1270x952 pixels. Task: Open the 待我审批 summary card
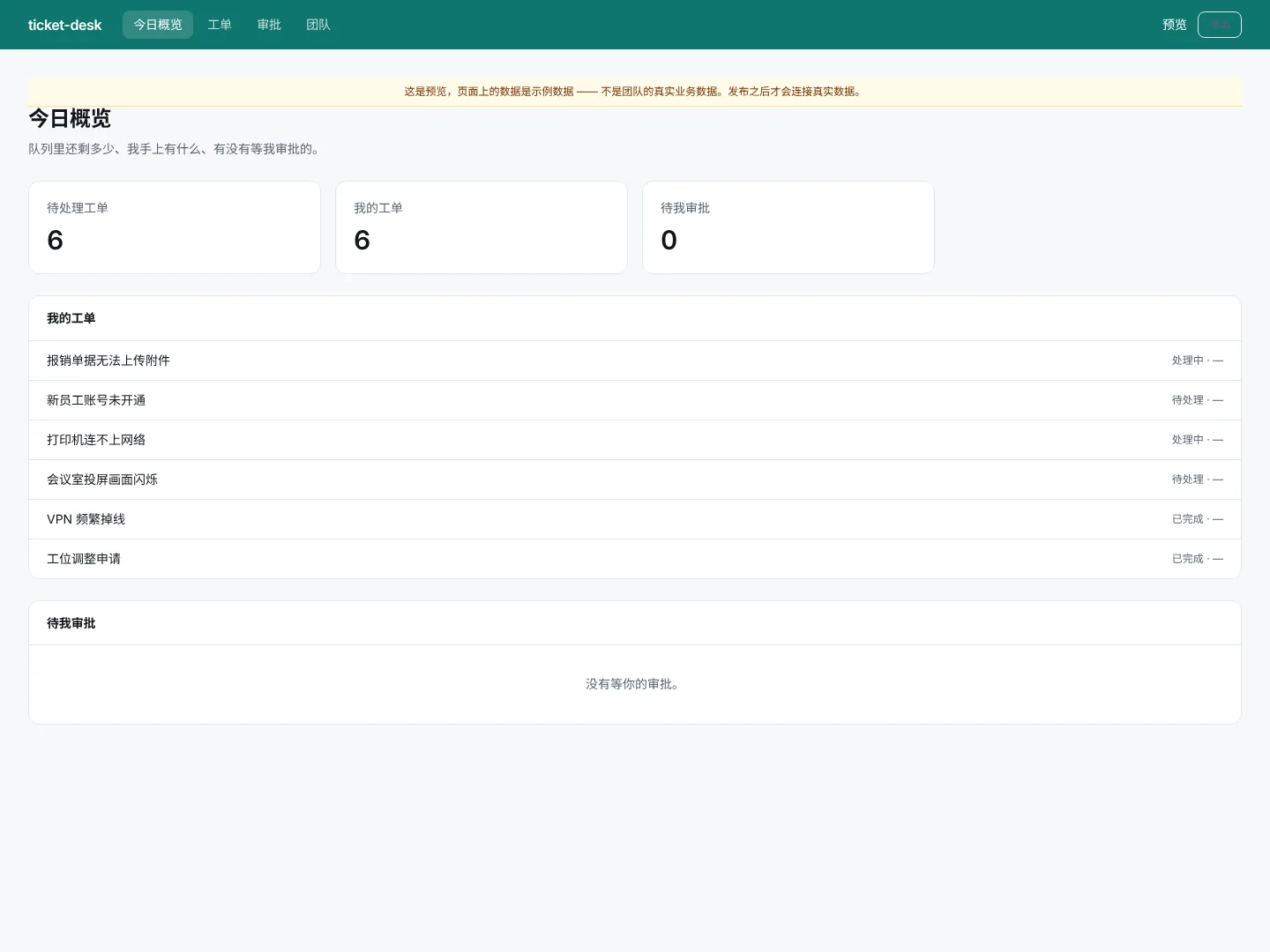click(788, 227)
